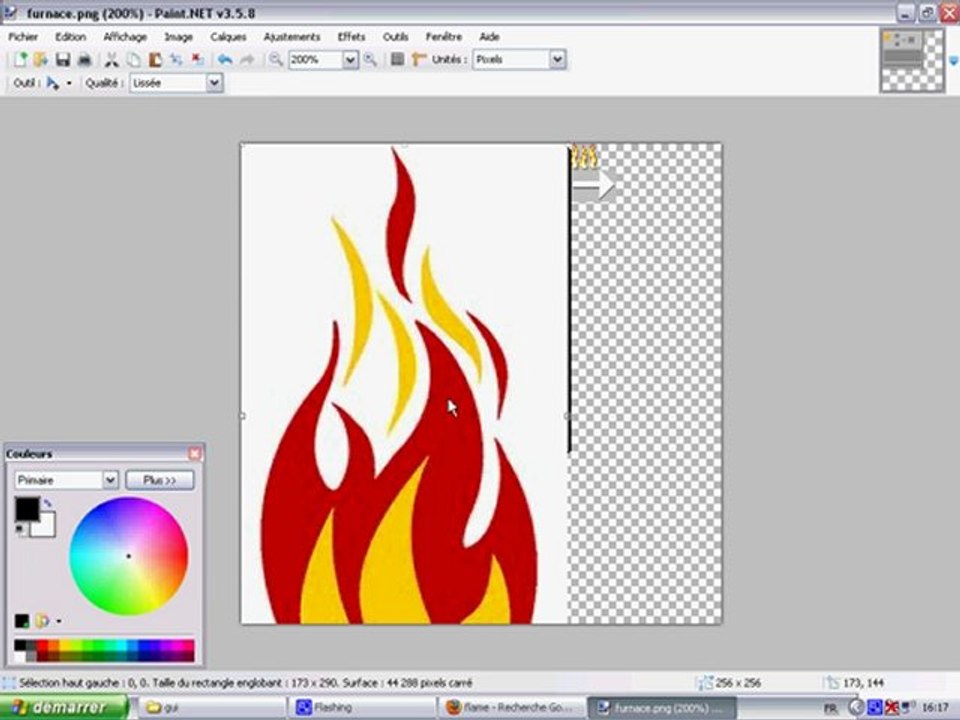Screen dimensions: 960x720
Task: Open the Calques menu
Action: point(228,37)
